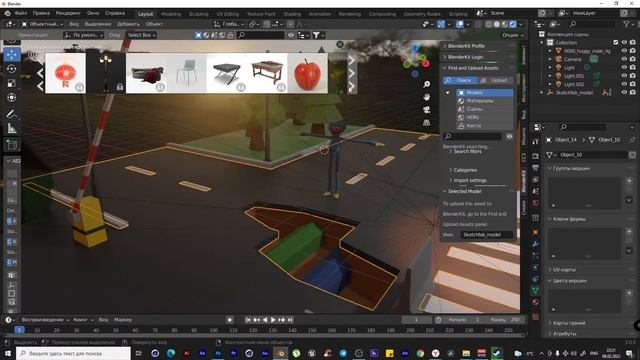Jump to the start frame in timeline
This screenshot has width=640, height=360.
(248, 320)
